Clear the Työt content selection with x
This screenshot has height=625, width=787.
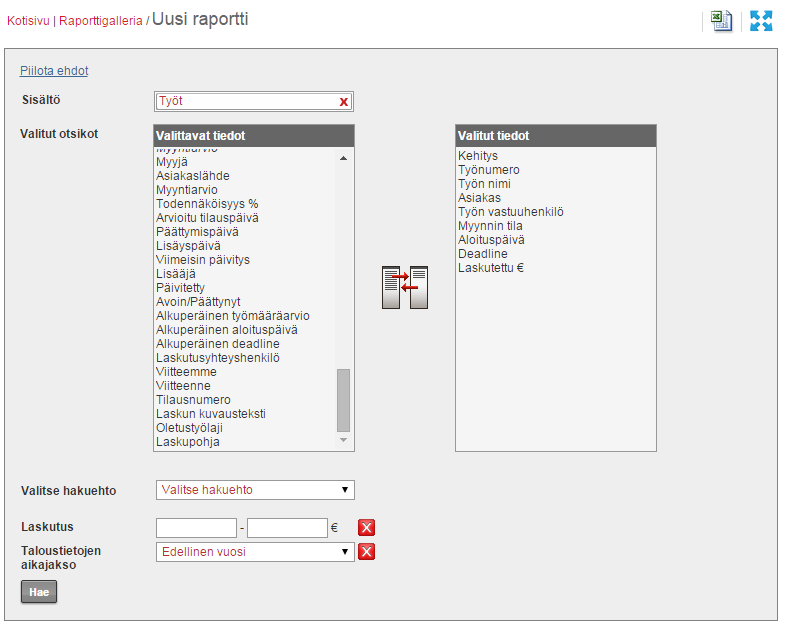click(x=344, y=102)
